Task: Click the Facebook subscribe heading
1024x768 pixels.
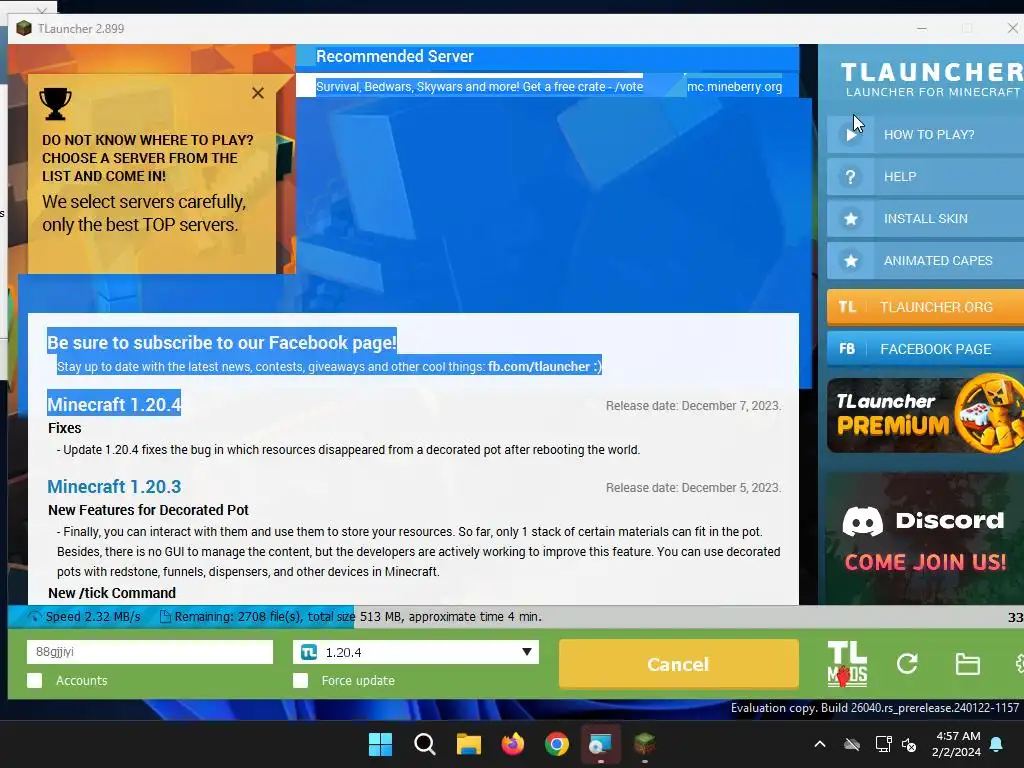Action: click(221, 343)
